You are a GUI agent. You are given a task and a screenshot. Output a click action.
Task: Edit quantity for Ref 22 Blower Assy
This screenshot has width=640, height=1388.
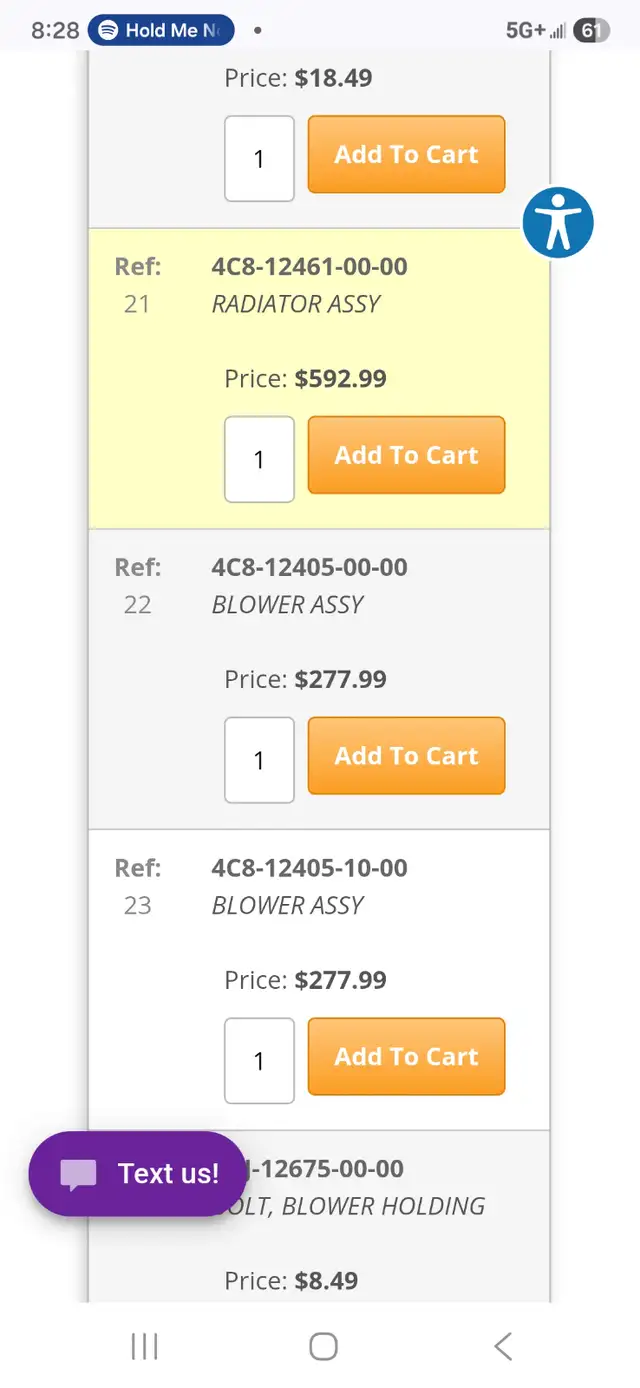[259, 760]
